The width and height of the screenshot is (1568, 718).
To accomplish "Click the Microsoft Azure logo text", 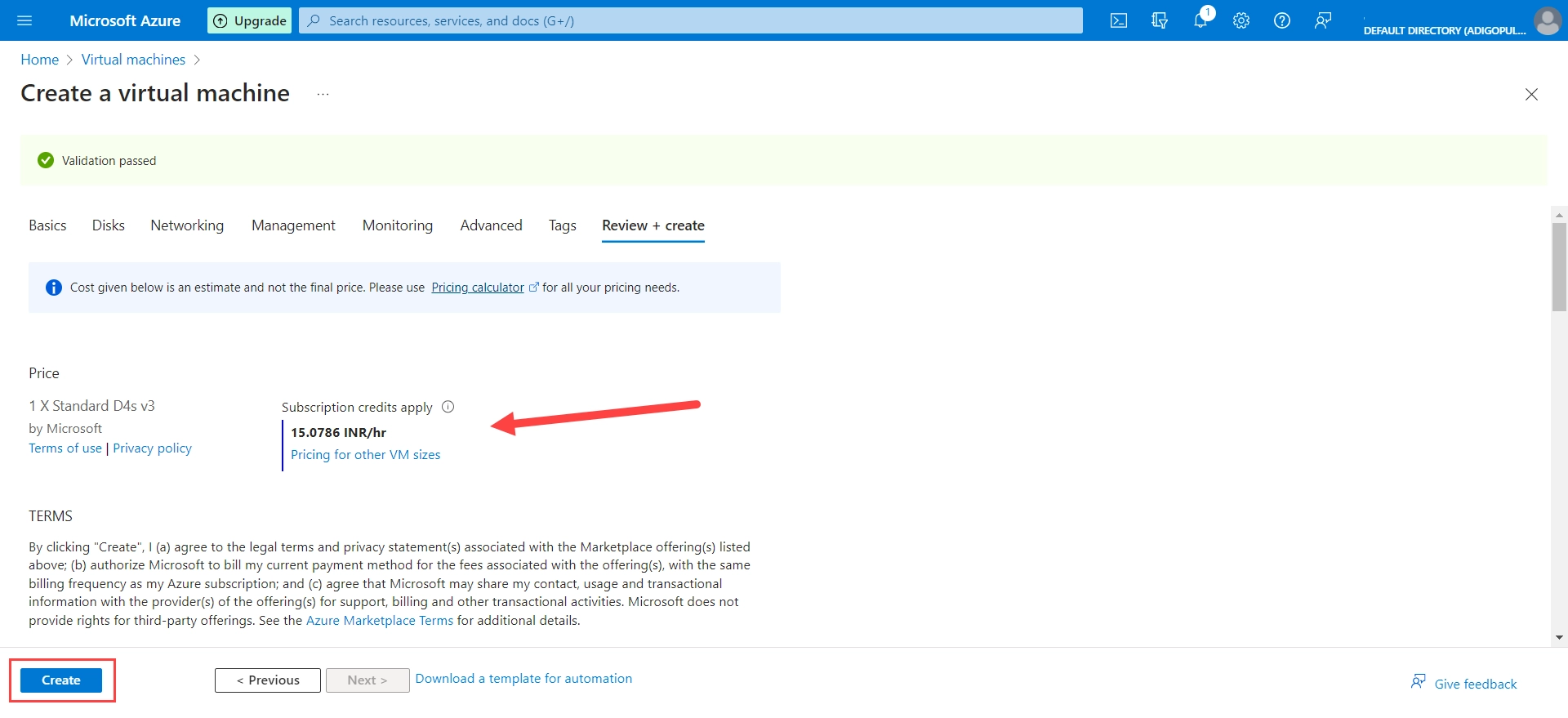I will 125,20.
